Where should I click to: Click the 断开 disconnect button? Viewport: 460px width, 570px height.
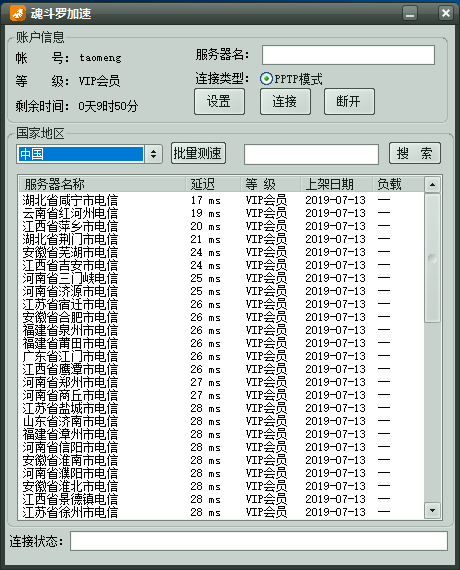[349, 101]
